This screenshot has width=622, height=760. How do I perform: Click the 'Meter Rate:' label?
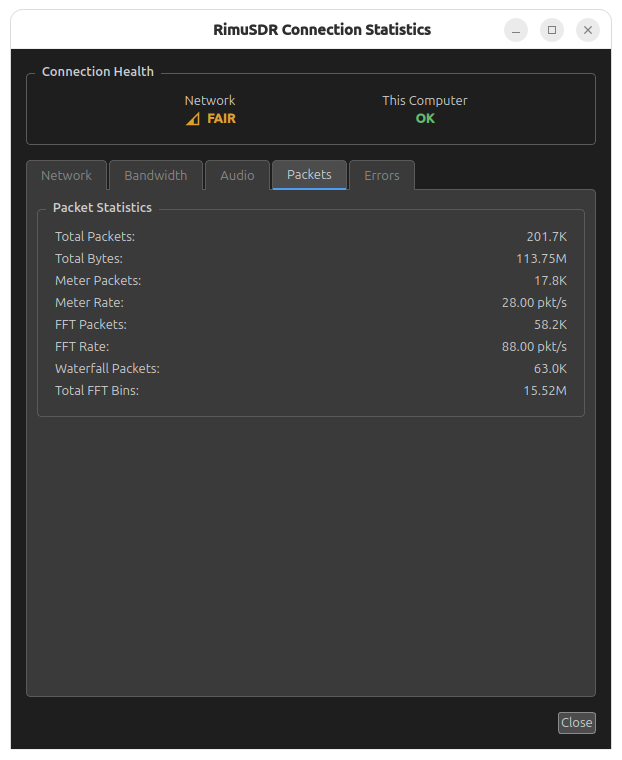tap(89, 302)
